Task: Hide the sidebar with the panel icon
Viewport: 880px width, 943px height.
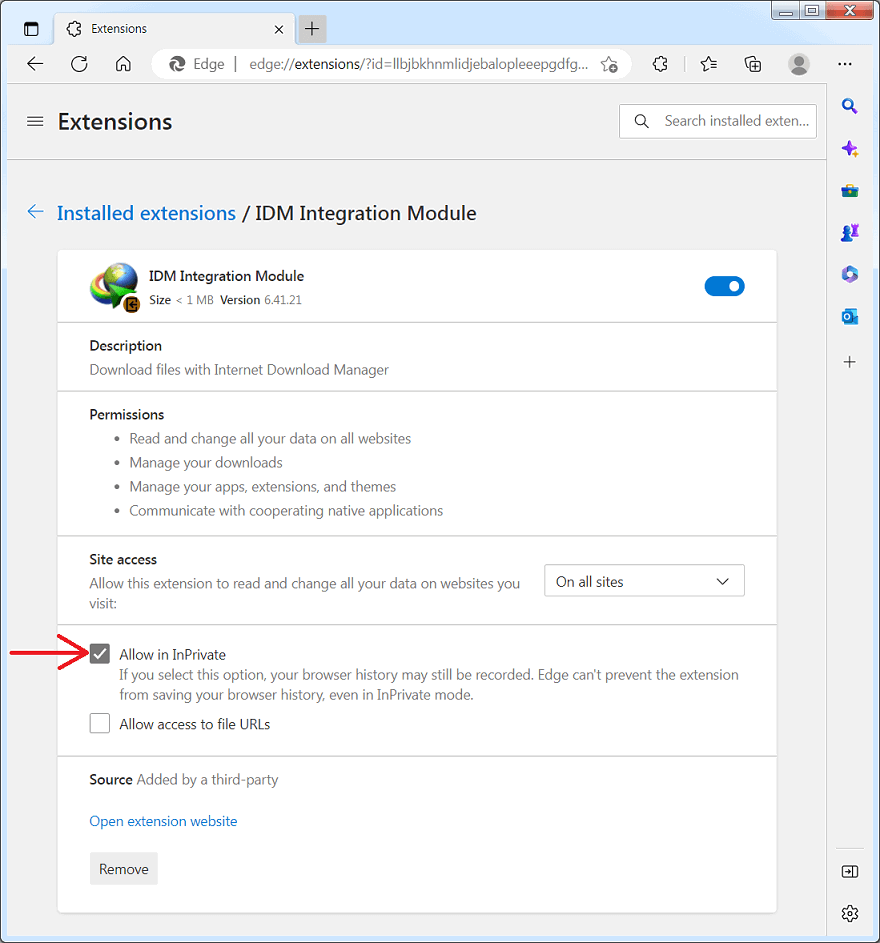Action: tap(849, 871)
